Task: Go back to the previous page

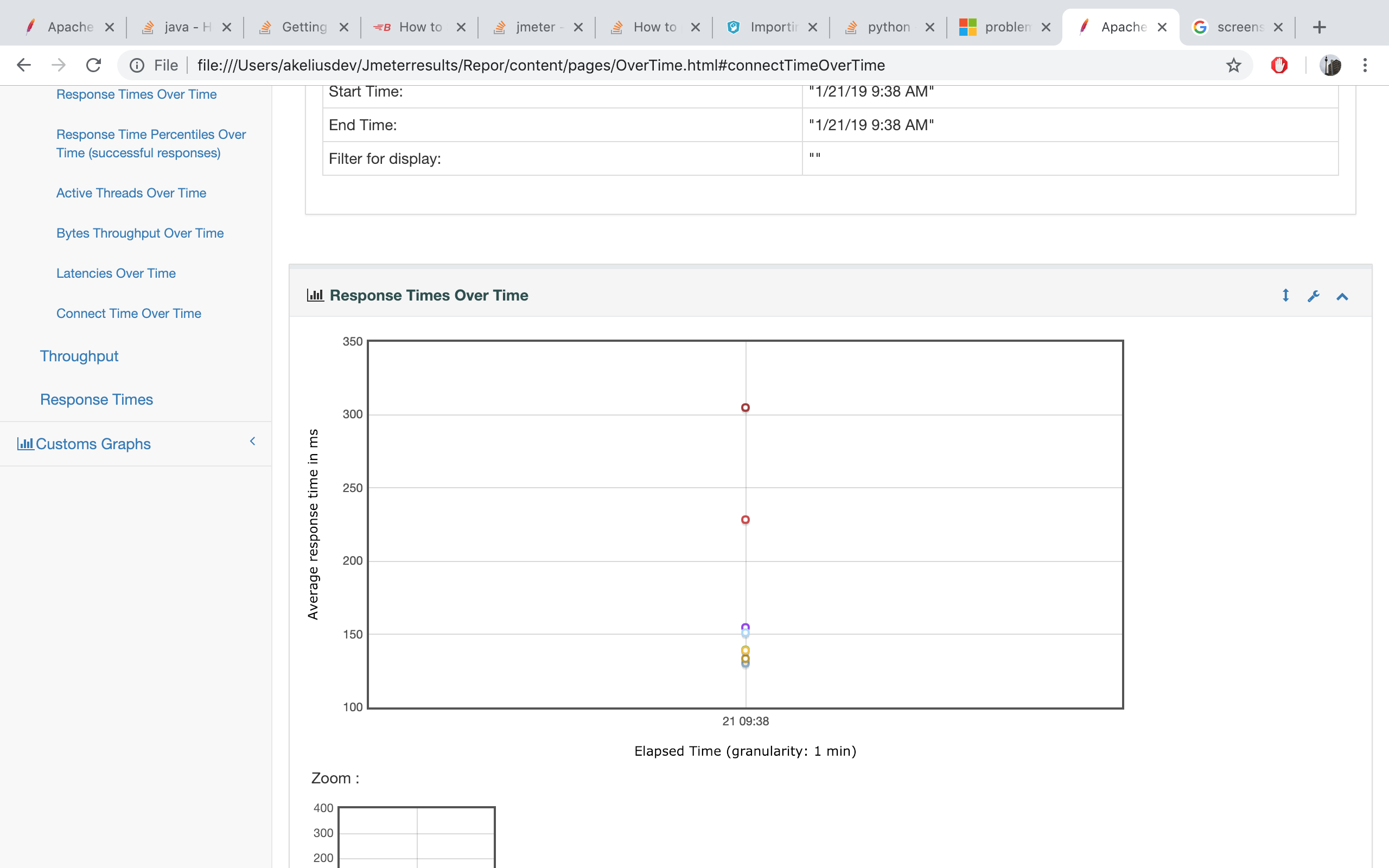Action: 23,66
